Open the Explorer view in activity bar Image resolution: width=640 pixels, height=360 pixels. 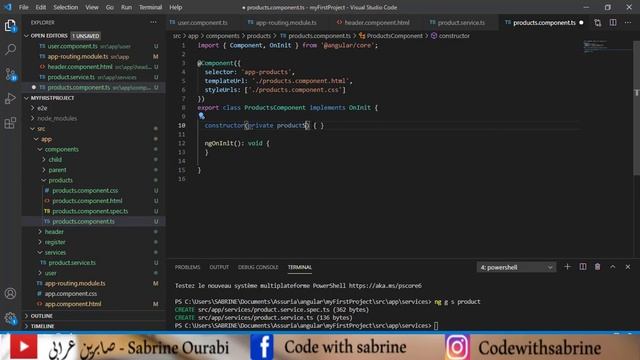(10, 26)
